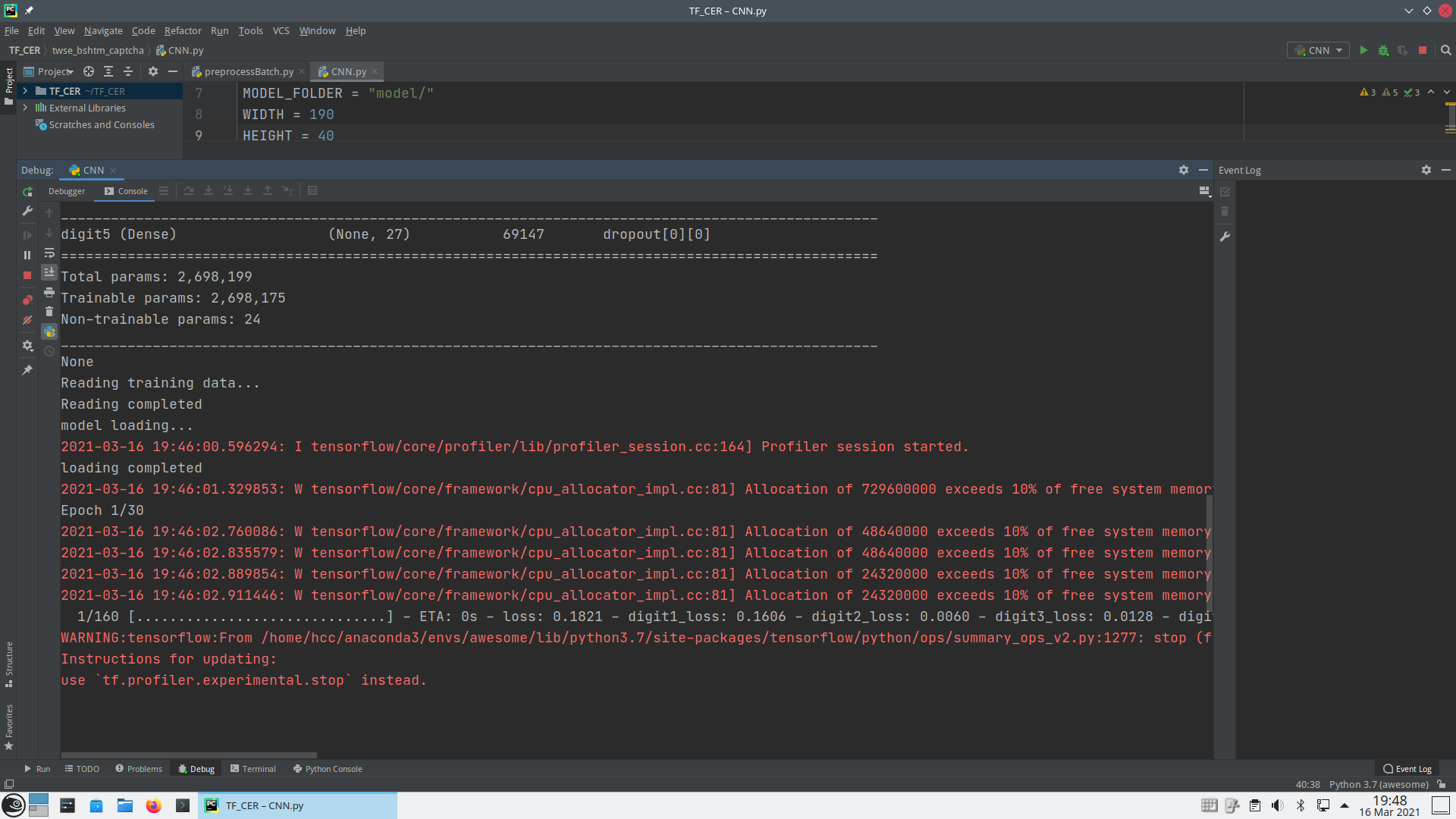Rerun the CNN debug session
Viewport: 1456px width, 819px height.
point(27,191)
